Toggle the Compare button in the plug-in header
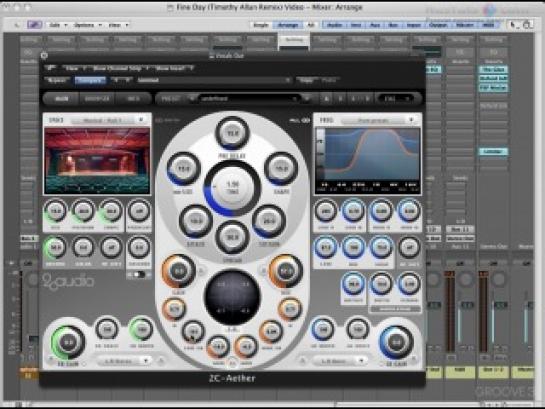This screenshot has height=409, width=545. coord(90,80)
